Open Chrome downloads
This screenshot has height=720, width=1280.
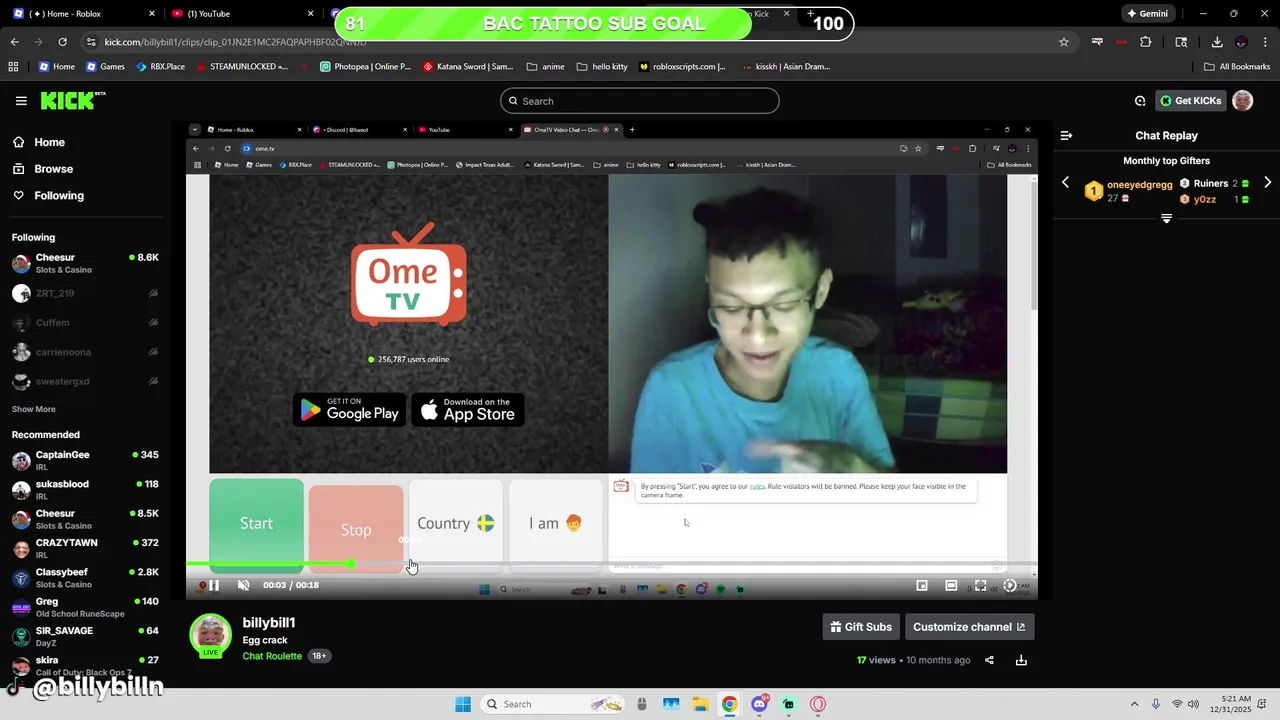coord(1217,42)
